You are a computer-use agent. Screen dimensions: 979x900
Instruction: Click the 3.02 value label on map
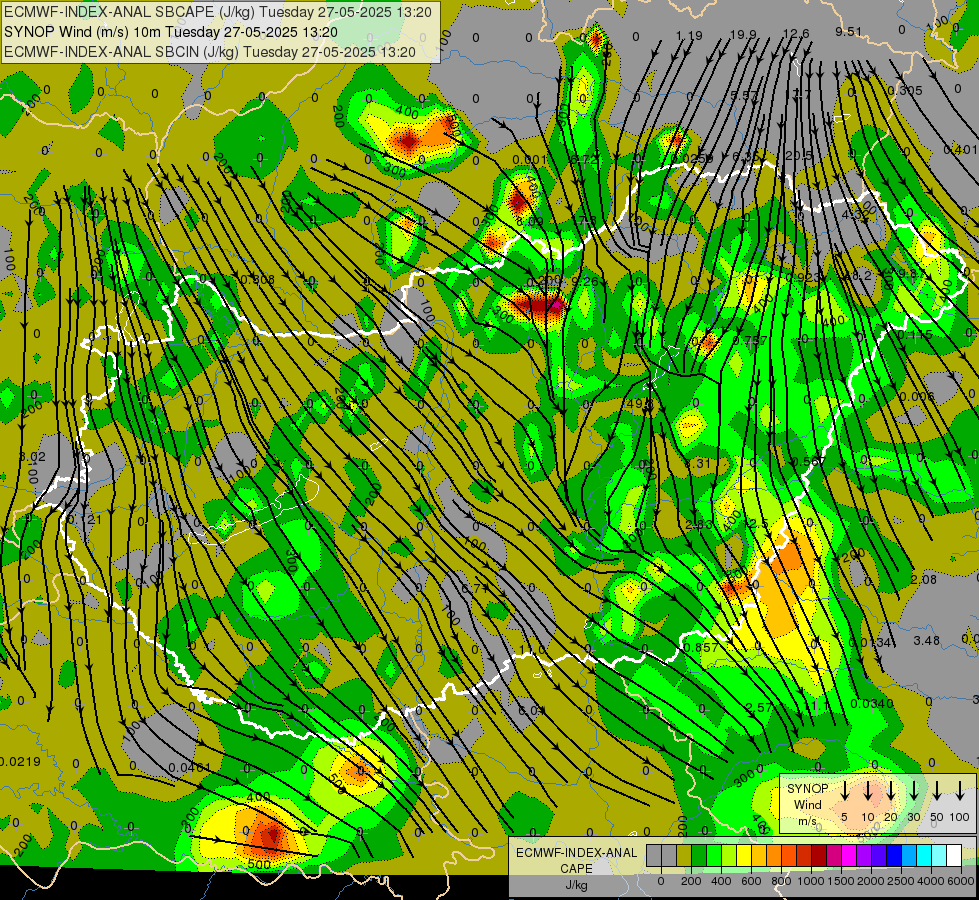point(32,457)
